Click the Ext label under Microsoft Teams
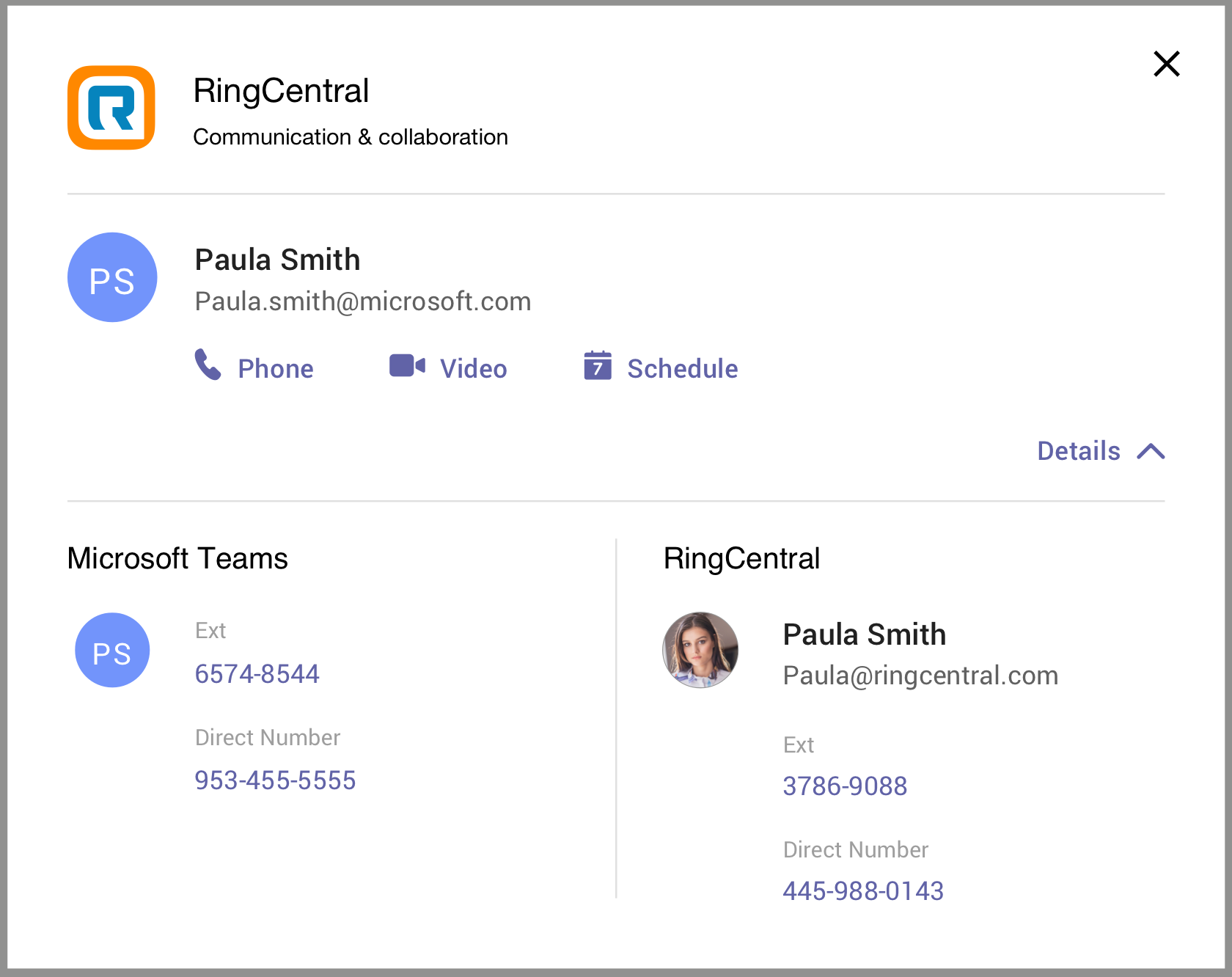Viewport: 1232px width, 977px height. pyautogui.click(x=210, y=631)
